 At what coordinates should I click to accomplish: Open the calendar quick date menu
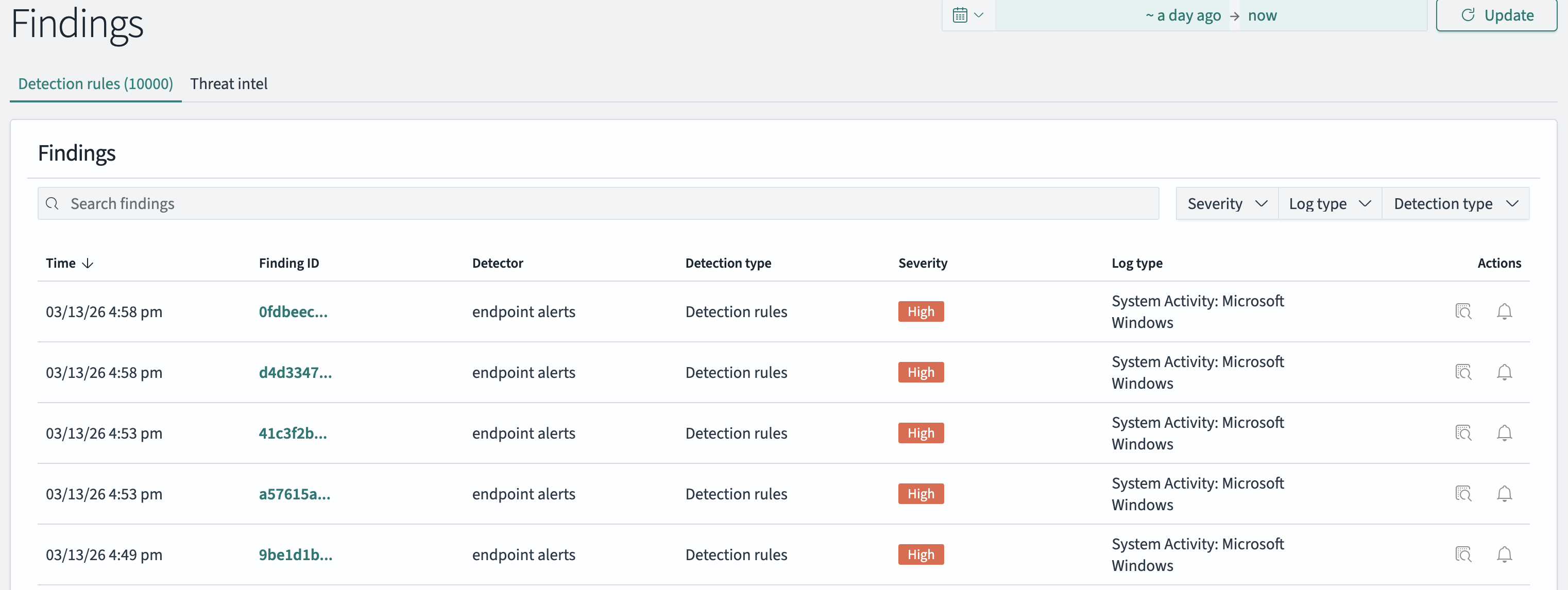(x=968, y=15)
